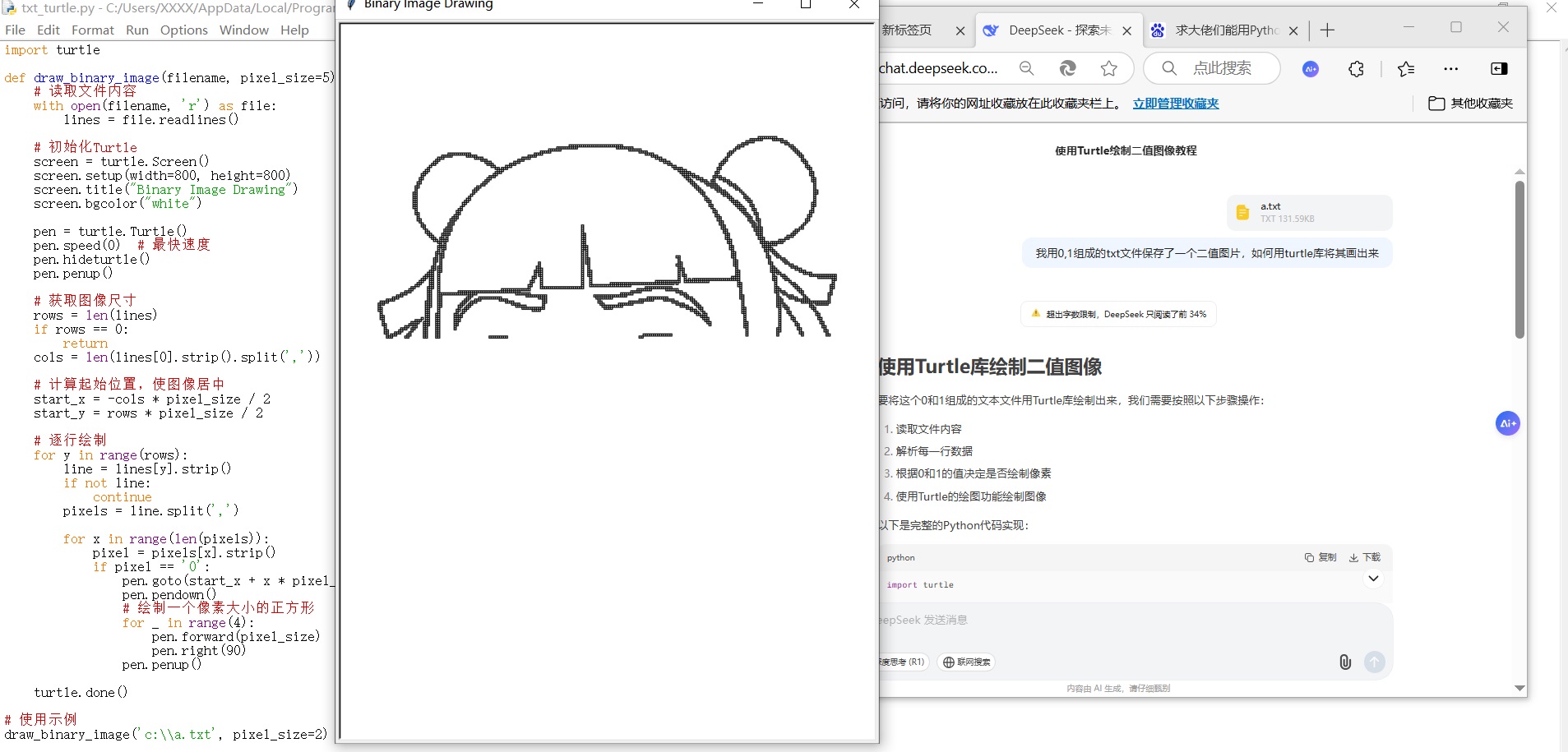The height and width of the screenshot is (752, 1568).
Task: Close the 新标签页 tab
Action: click(960, 30)
